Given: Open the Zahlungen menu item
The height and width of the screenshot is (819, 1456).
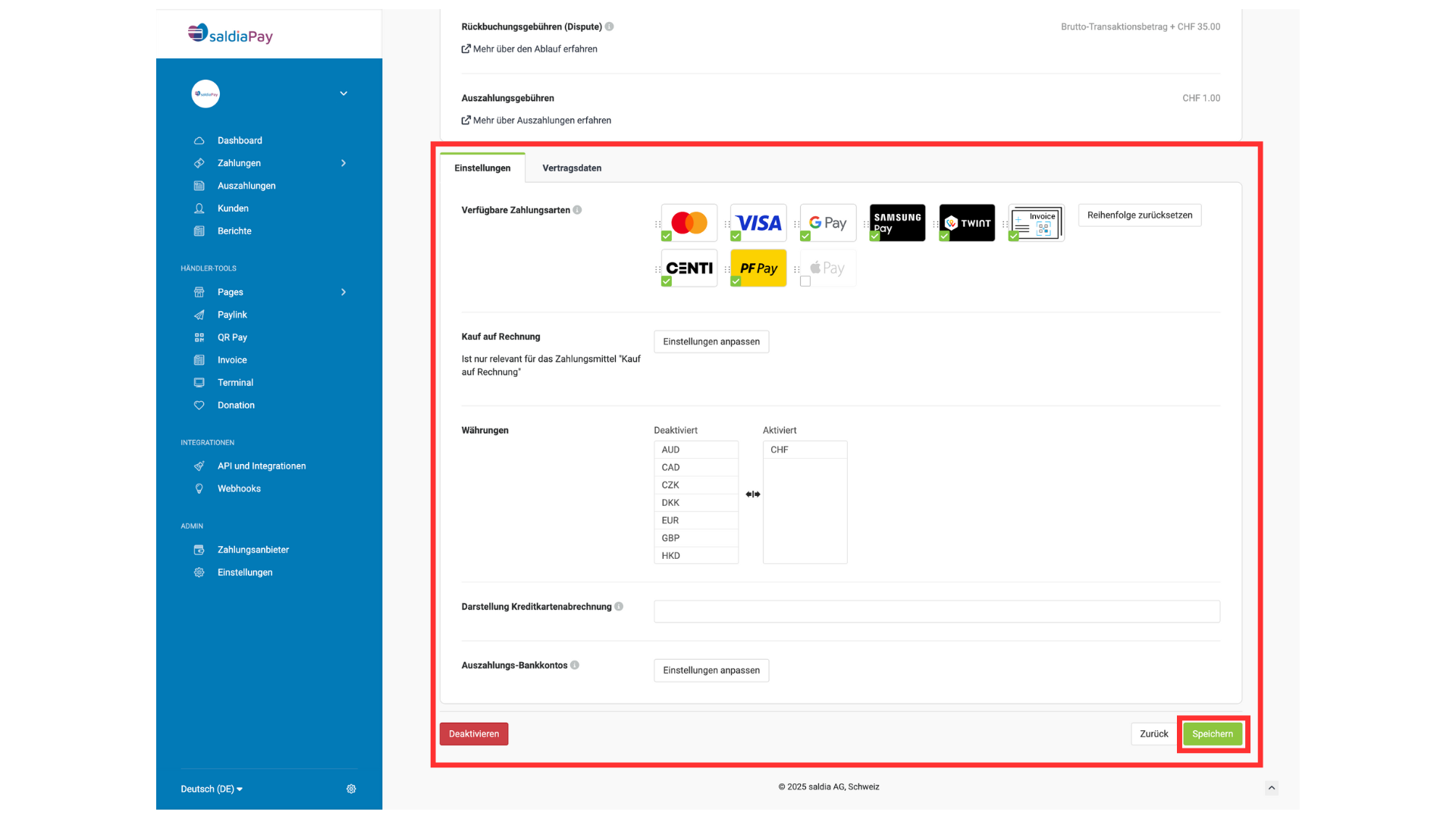Looking at the screenshot, I should coord(239,163).
